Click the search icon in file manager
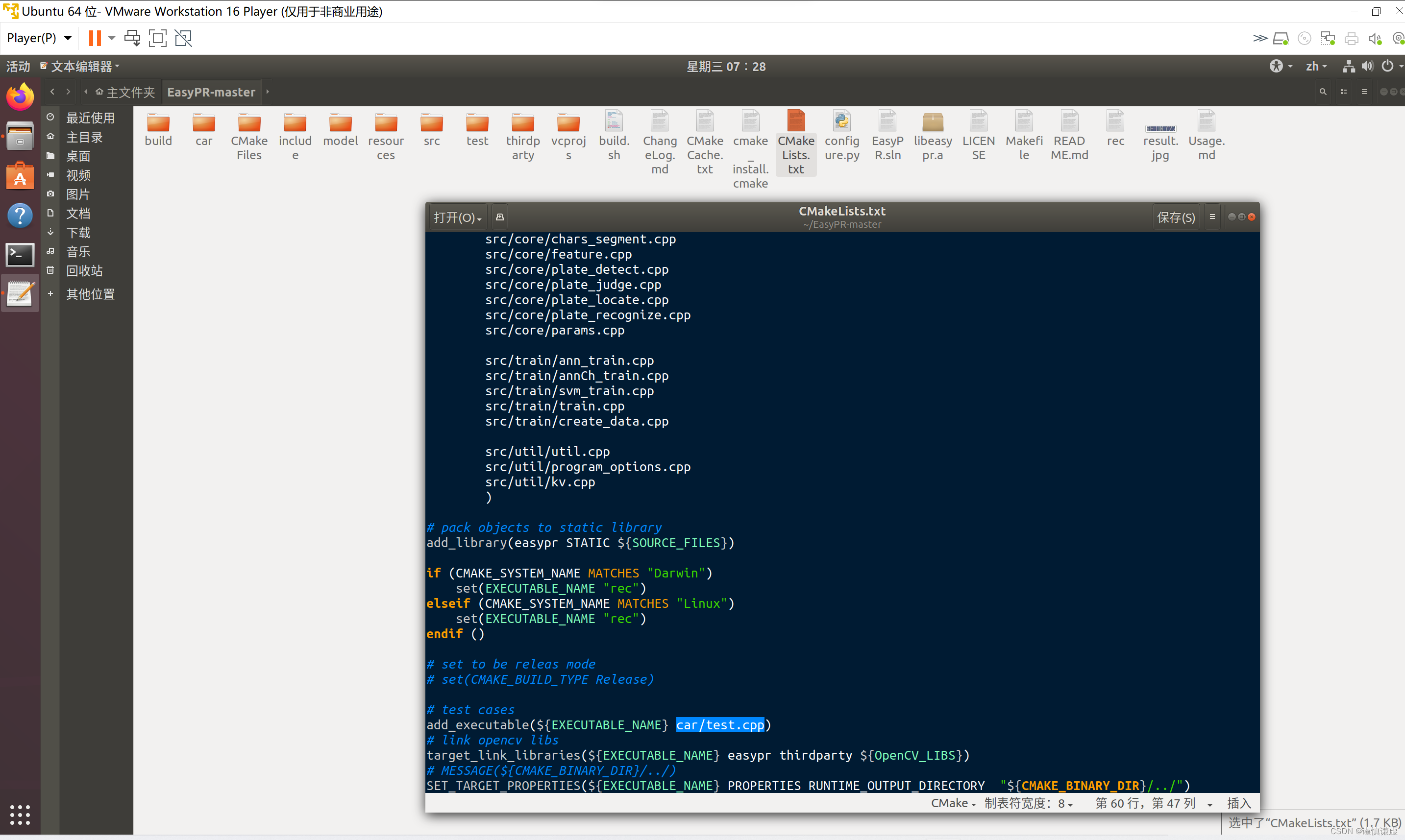The height and width of the screenshot is (840, 1405). pos(1323,92)
